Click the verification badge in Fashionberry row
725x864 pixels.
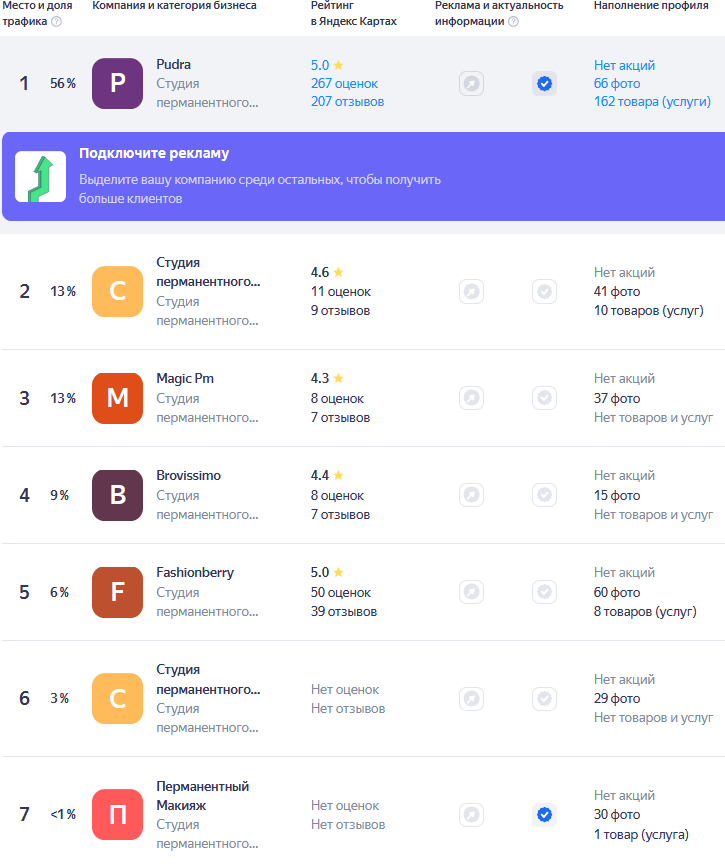click(544, 592)
